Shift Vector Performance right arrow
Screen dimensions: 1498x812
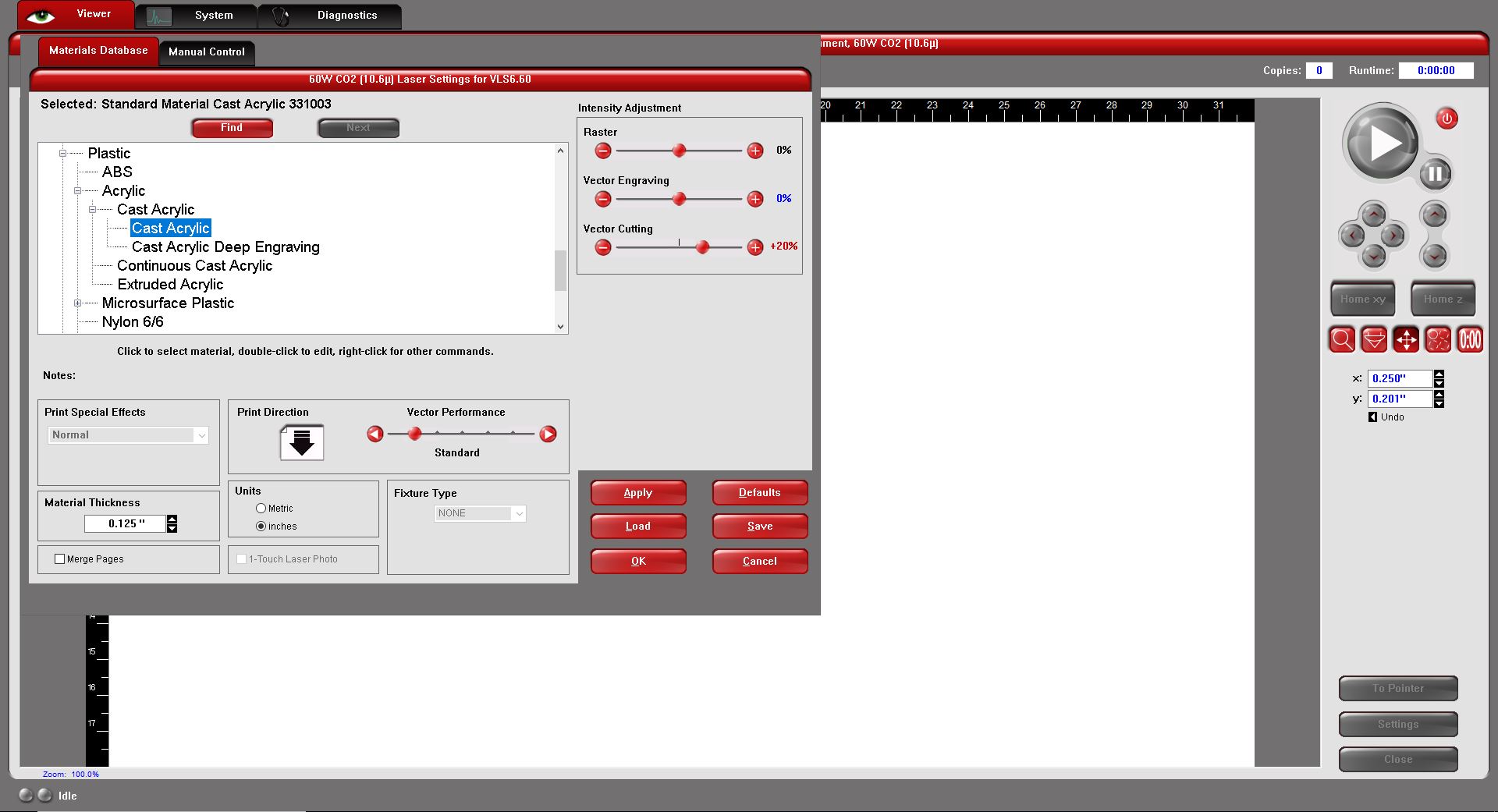point(548,434)
